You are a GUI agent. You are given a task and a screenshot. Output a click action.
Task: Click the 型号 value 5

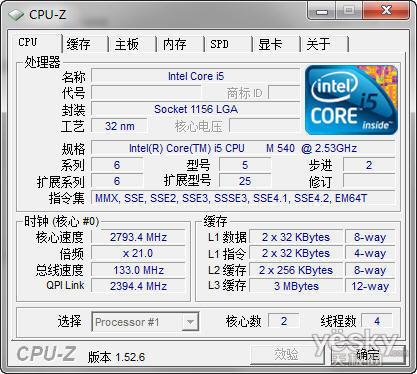point(245,165)
